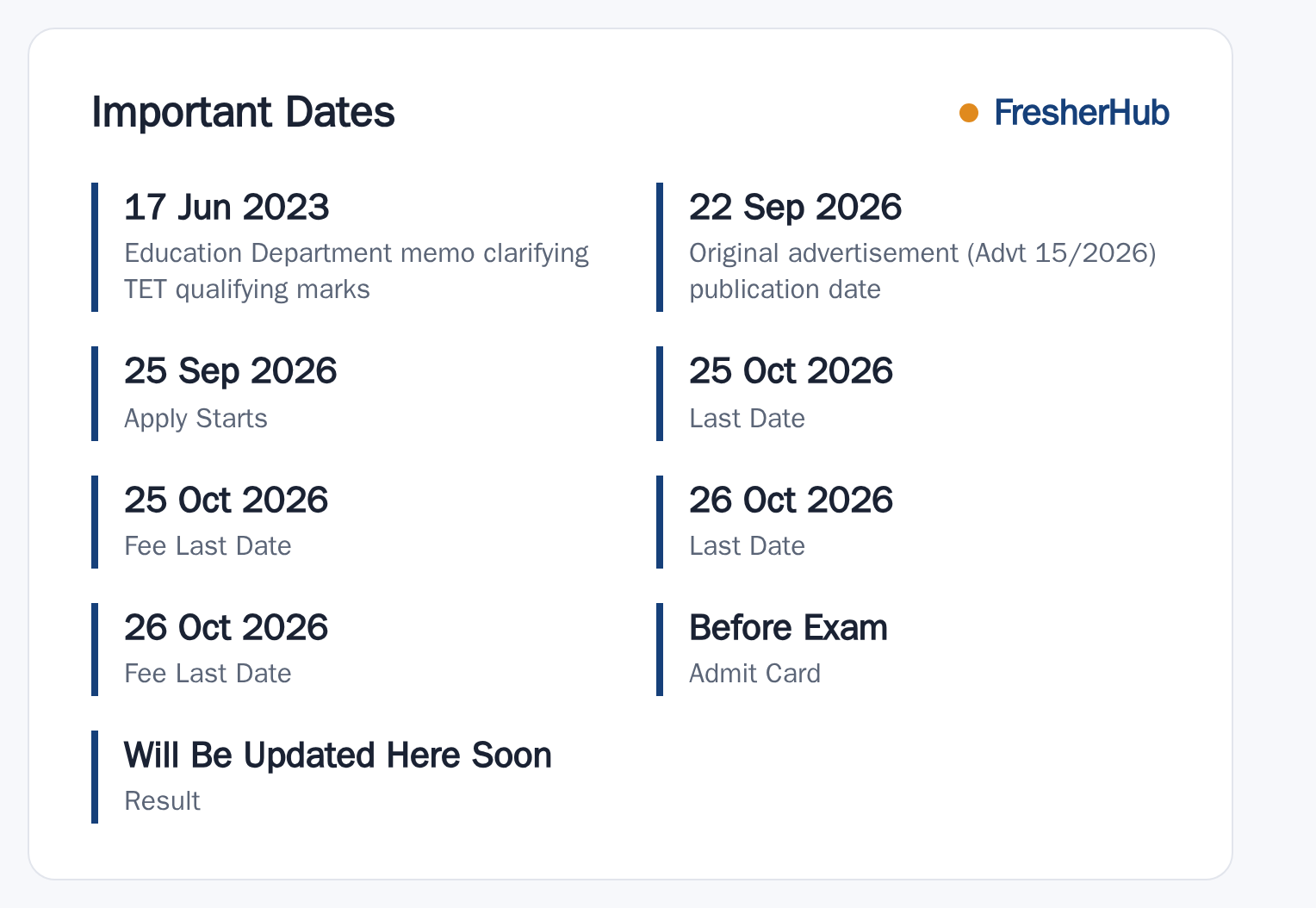
Task: Click the Apply Starts label
Action: coord(196,418)
